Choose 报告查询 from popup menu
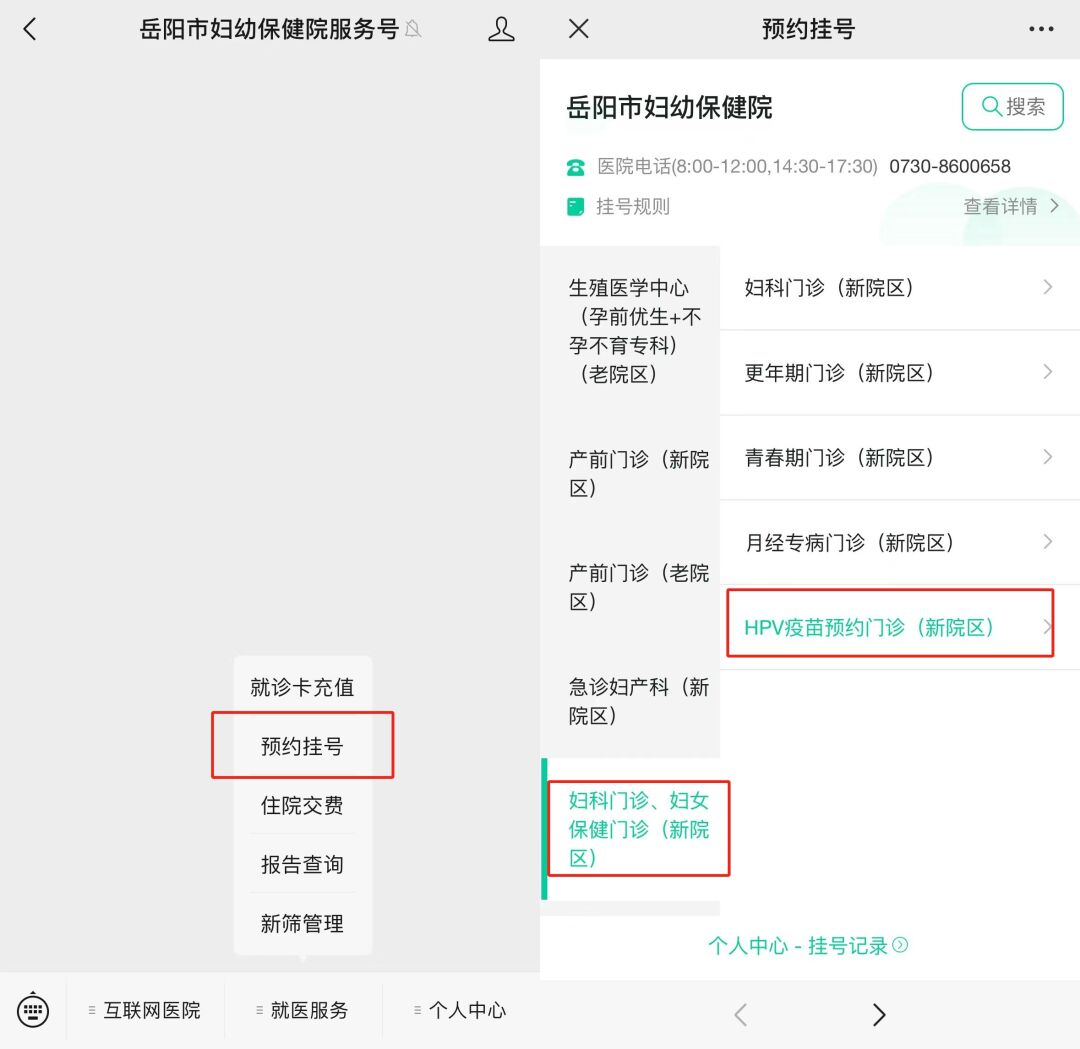Screen dimensions: 1080x1049 (302, 864)
